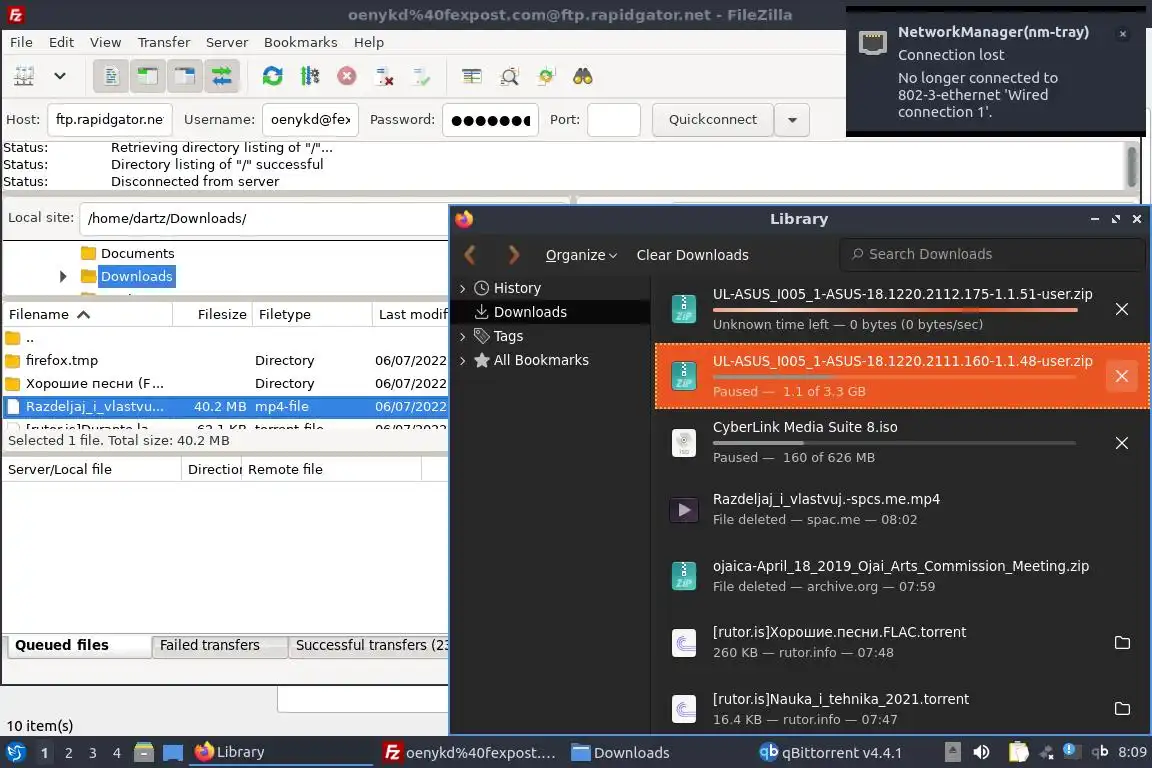Go forward in Library window

[x=514, y=255]
